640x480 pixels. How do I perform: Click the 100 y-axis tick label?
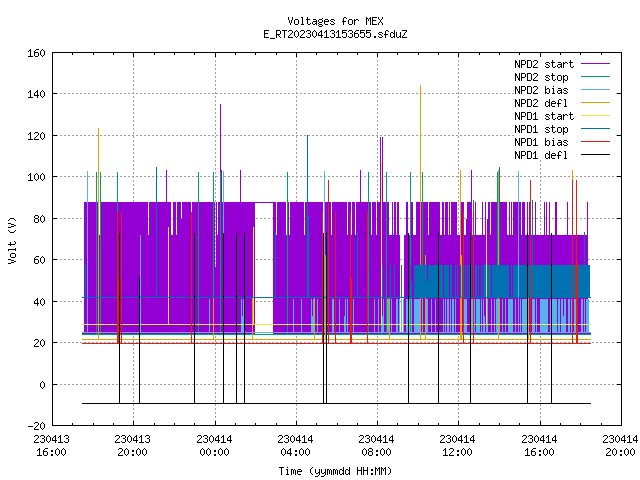pyautogui.click(x=36, y=177)
